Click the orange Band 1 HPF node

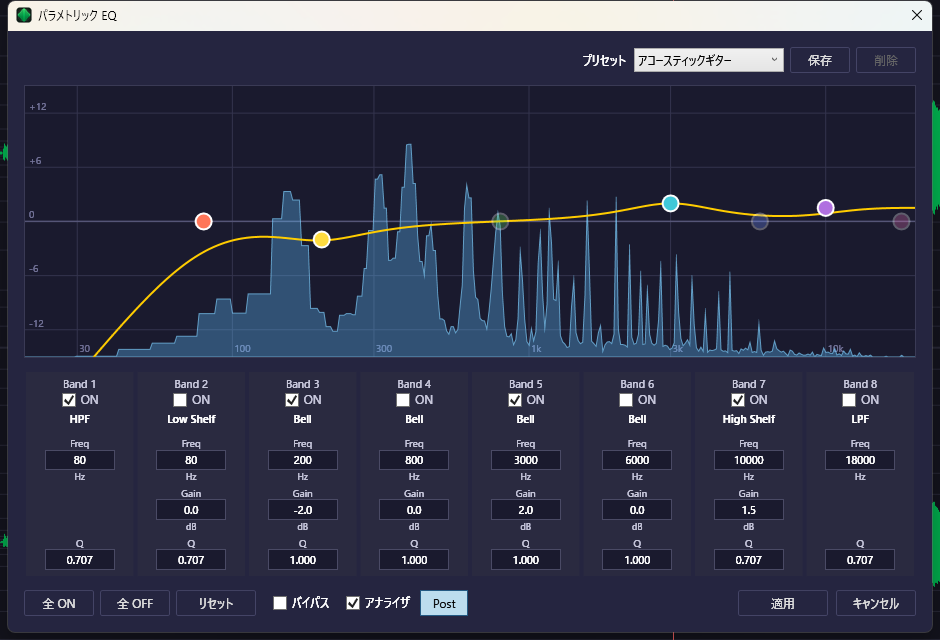[x=204, y=221]
